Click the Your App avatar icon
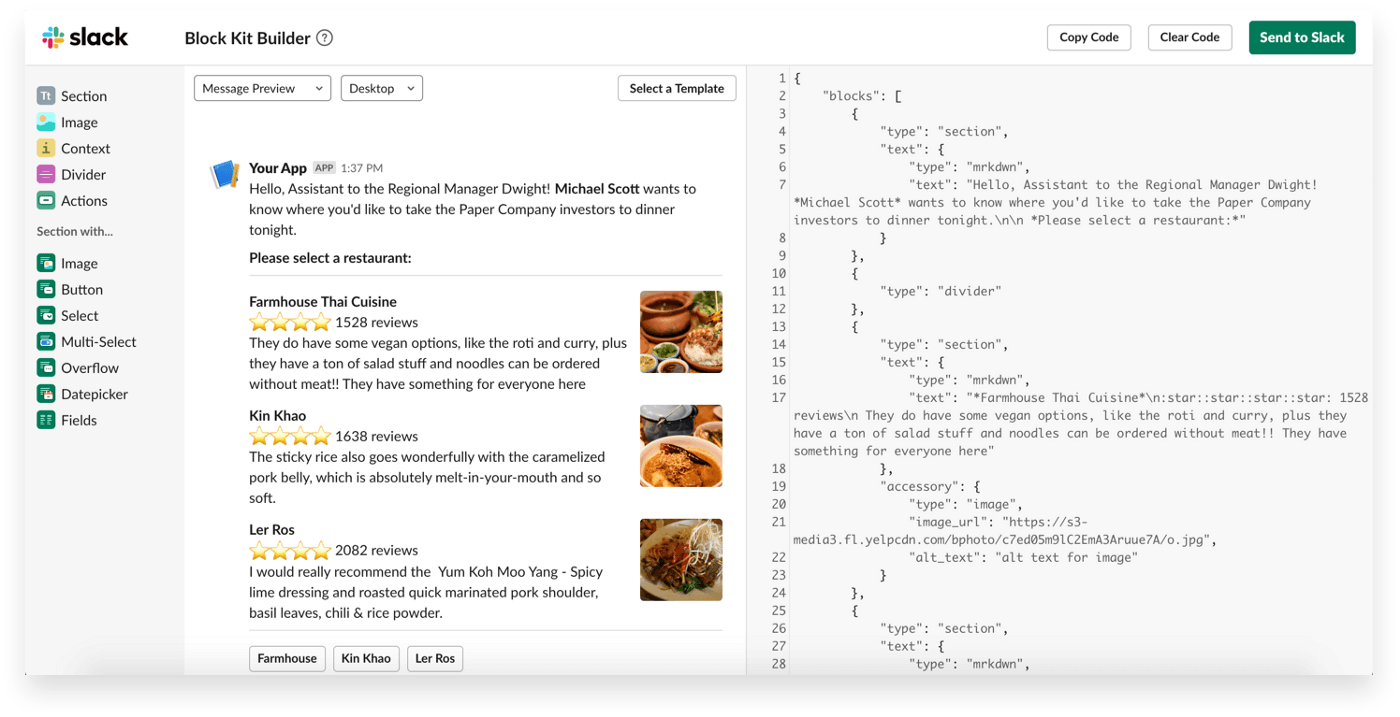This screenshot has height=717, width=1400. pyautogui.click(x=225, y=174)
